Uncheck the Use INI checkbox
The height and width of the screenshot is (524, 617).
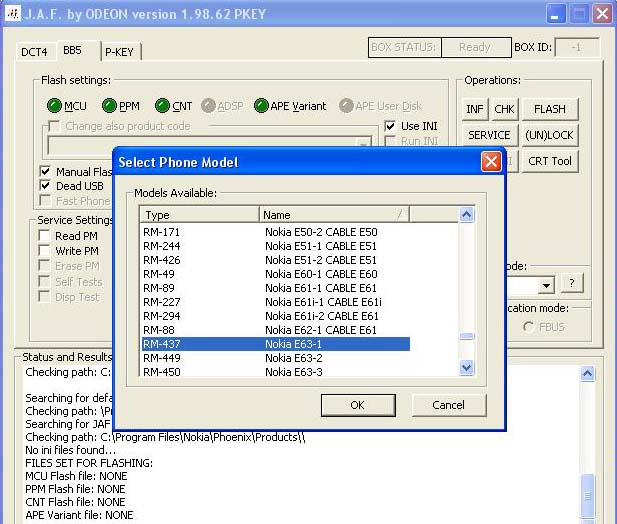tap(390, 126)
